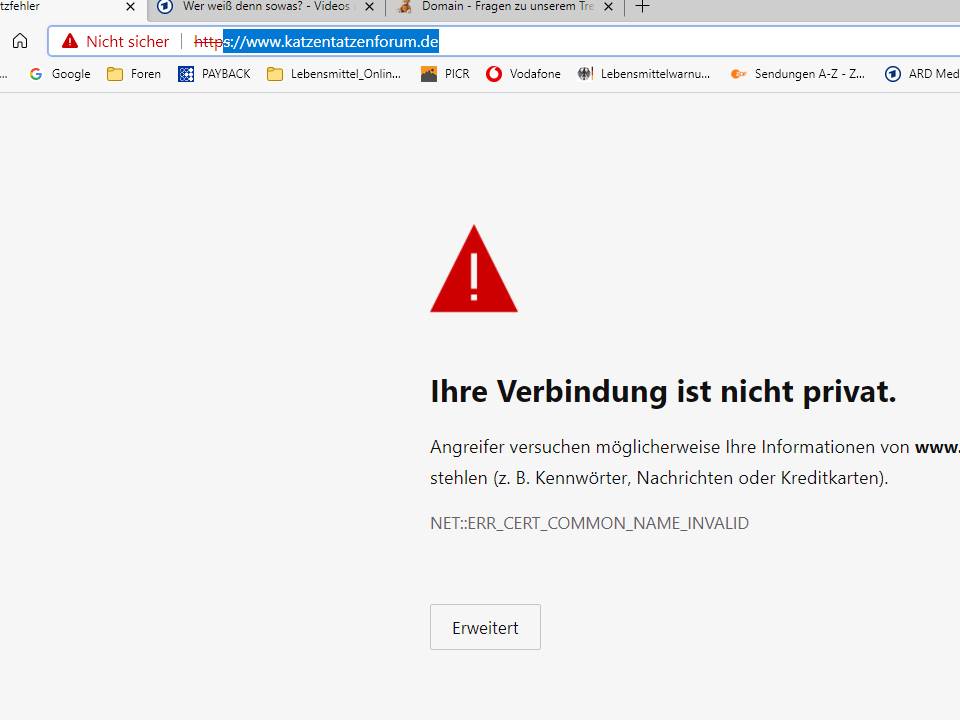Open the PICR bookmark
This screenshot has width=960, height=720.
[445, 74]
